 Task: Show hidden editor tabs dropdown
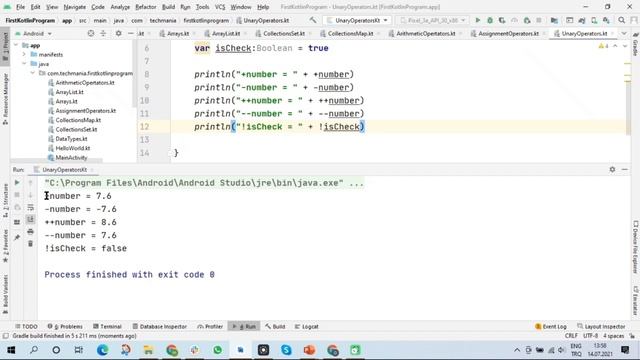point(624,33)
